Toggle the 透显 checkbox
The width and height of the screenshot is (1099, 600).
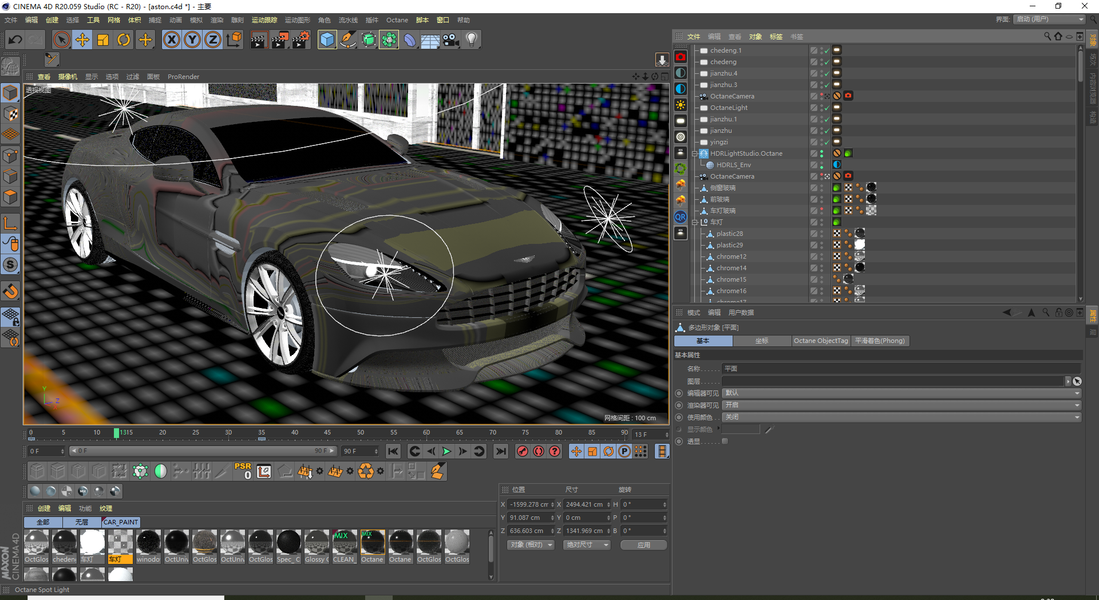[x=725, y=441]
